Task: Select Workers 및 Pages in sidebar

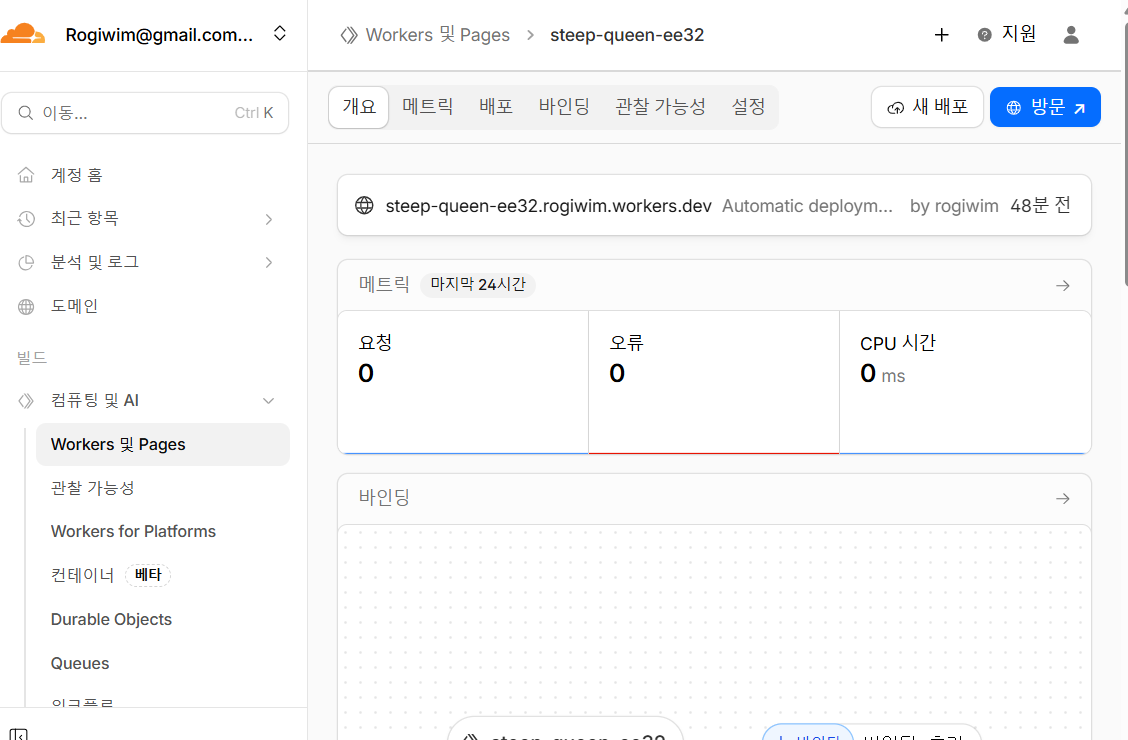Action: click(x=163, y=444)
